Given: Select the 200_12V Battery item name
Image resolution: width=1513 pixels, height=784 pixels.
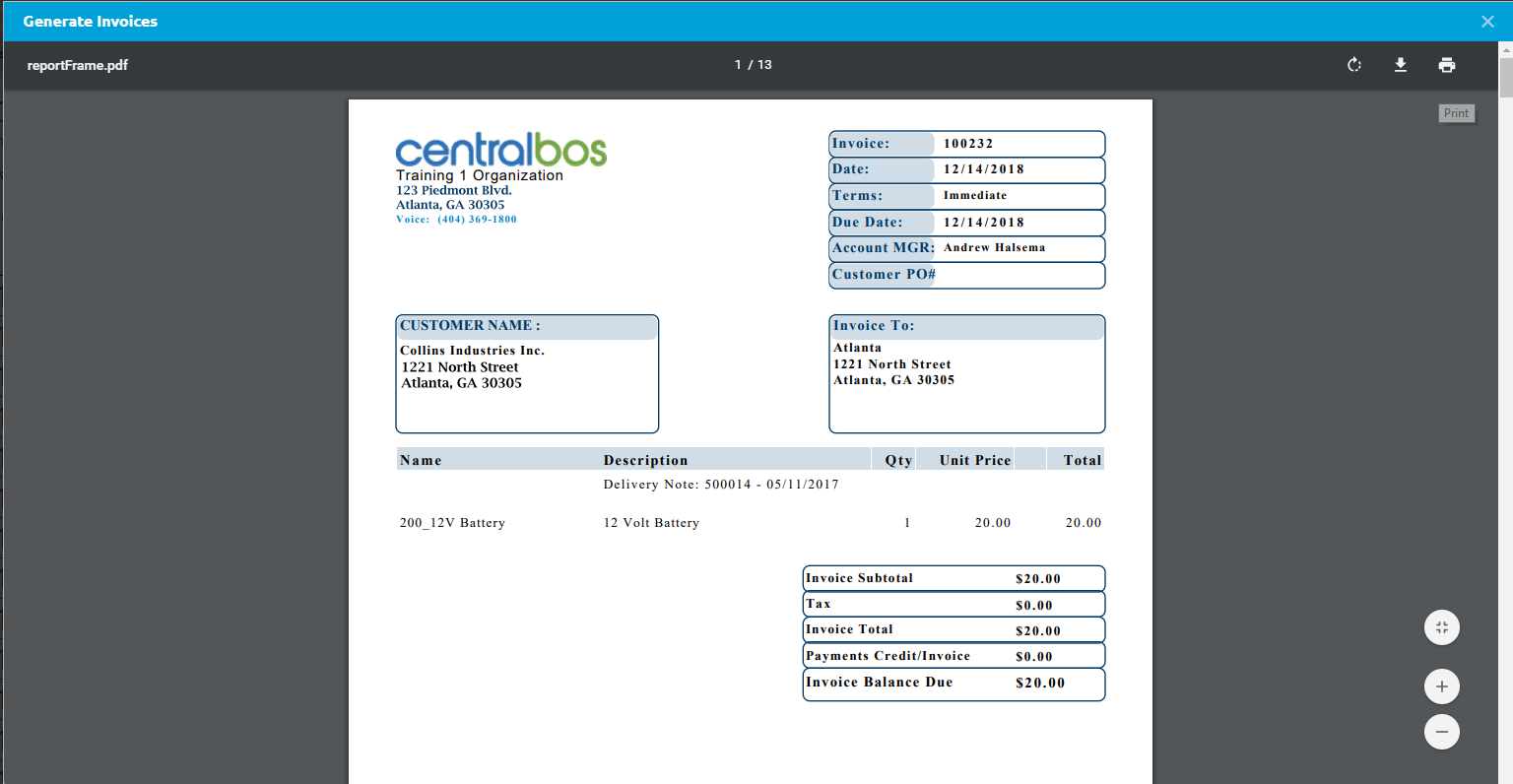Looking at the screenshot, I should pyautogui.click(x=452, y=523).
